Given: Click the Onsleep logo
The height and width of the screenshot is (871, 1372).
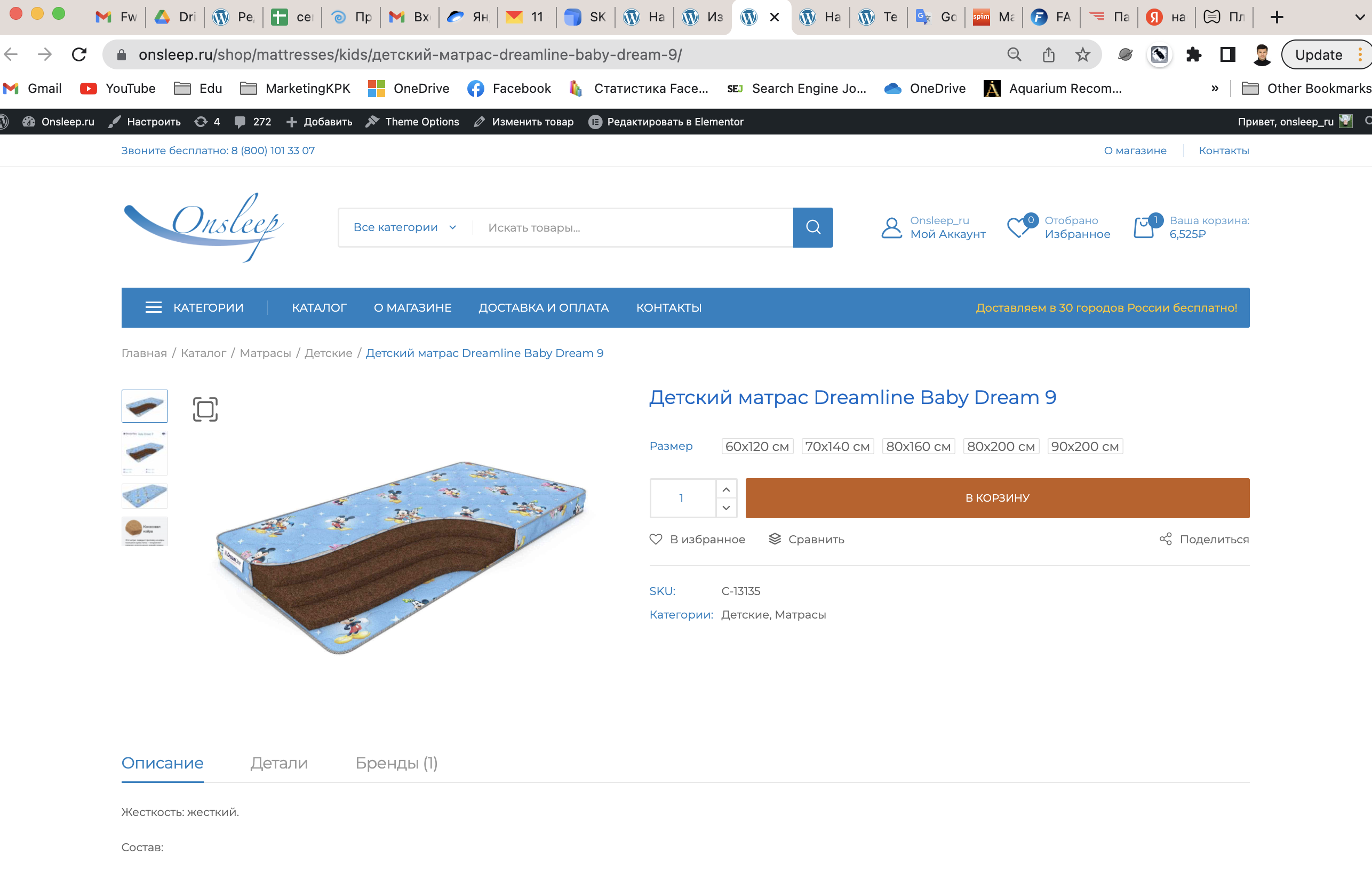Looking at the screenshot, I should click(204, 227).
